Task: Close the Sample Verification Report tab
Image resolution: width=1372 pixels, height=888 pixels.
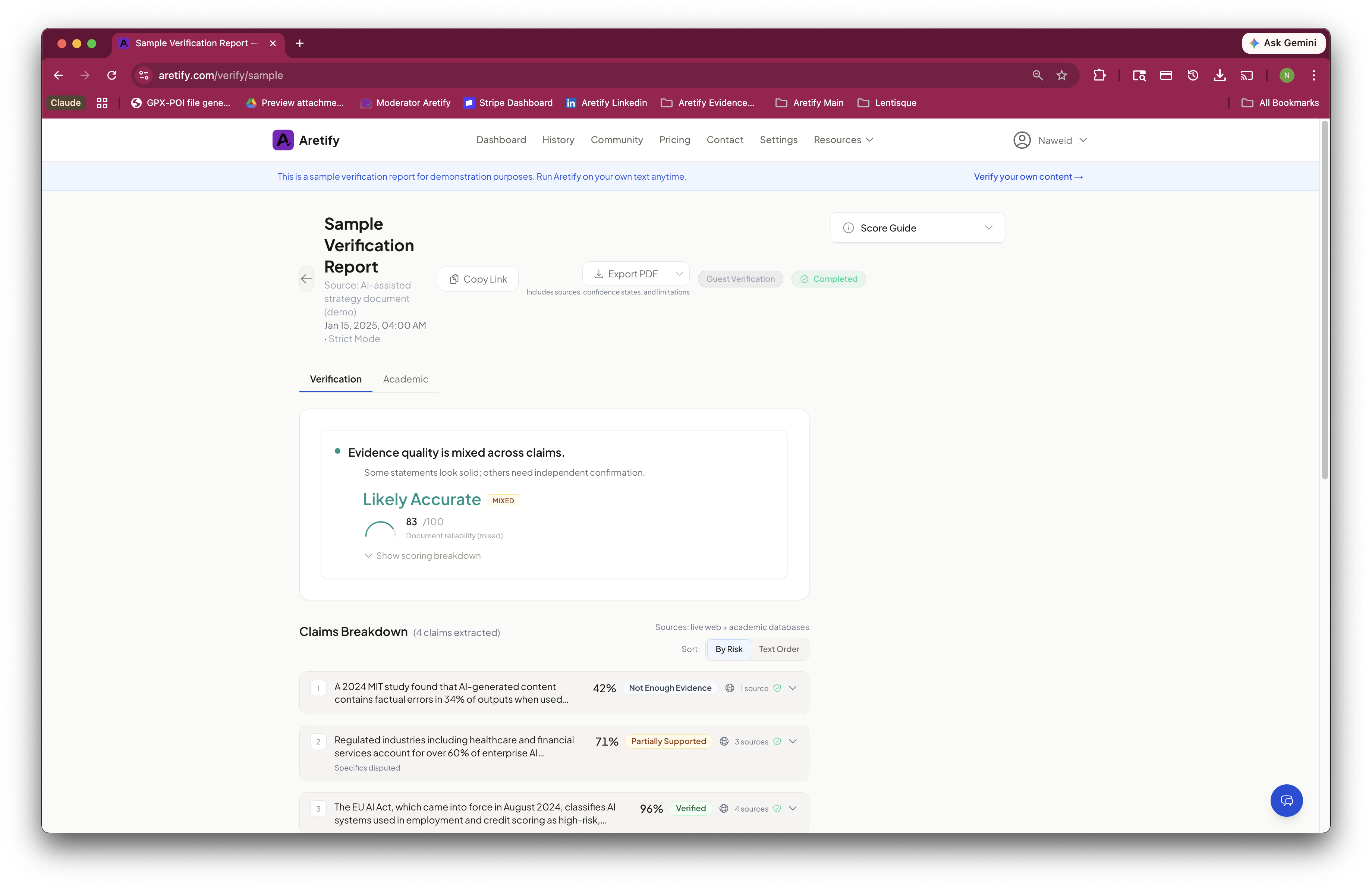Action: [x=273, y=43]
